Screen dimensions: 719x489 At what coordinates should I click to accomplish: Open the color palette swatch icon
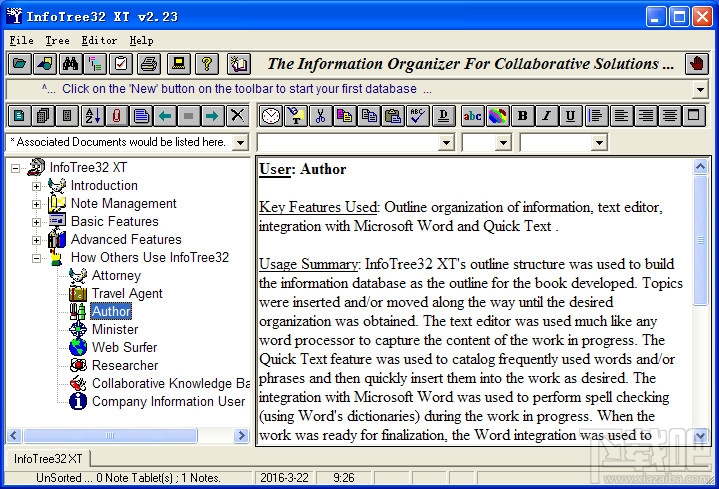pos(498,116)
